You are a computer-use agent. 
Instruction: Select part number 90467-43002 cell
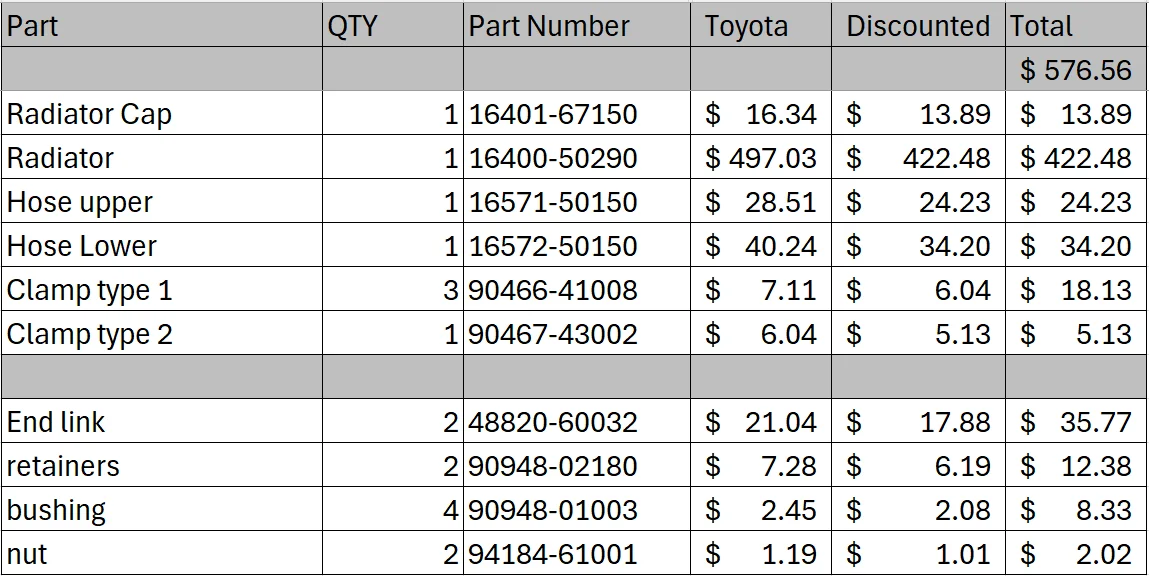tap(577, 333)
